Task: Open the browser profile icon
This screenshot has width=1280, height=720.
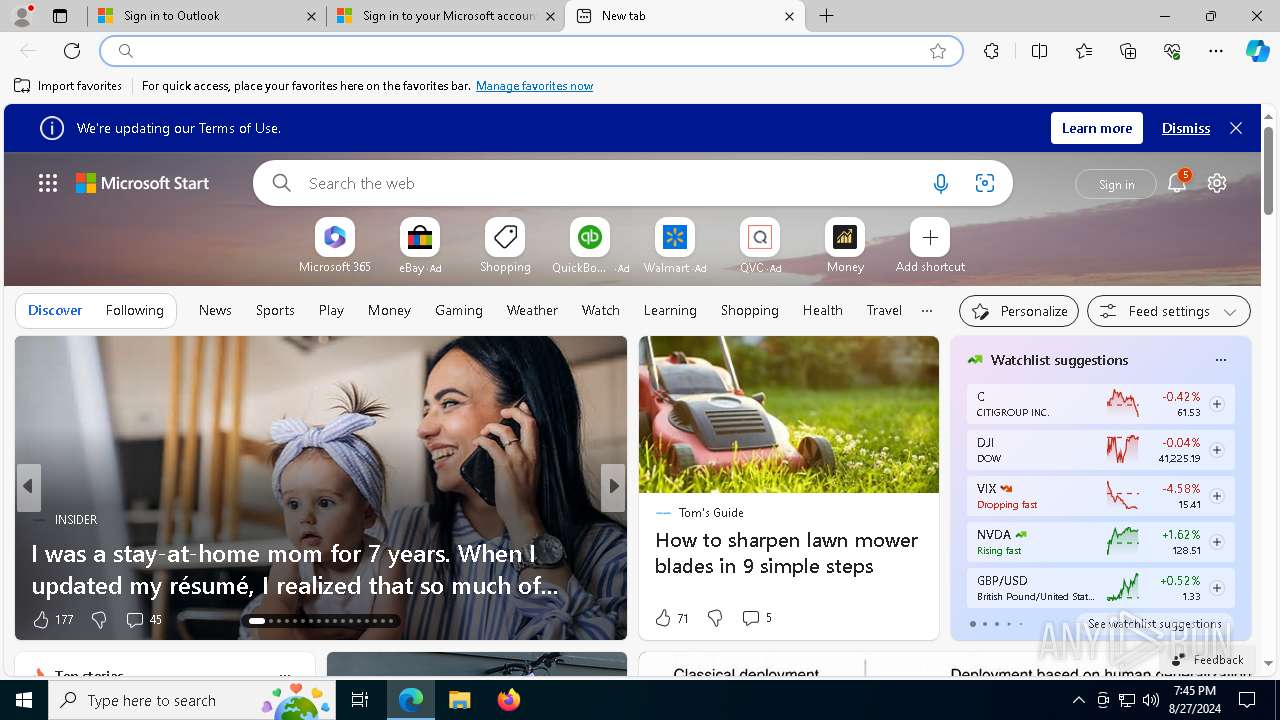Action: click(22, 16)
